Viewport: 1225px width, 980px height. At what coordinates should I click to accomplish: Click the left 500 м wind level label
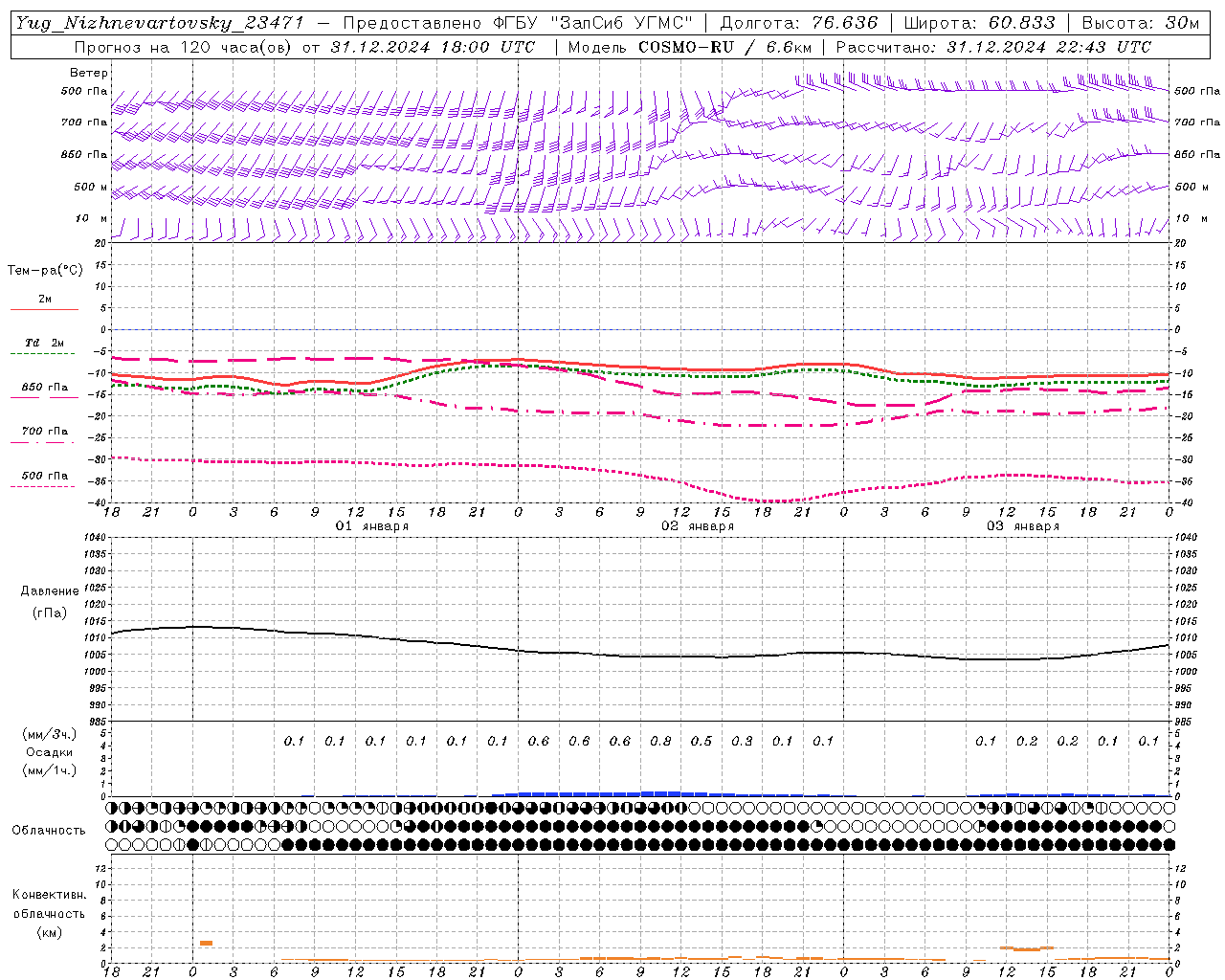pos(91,187)
